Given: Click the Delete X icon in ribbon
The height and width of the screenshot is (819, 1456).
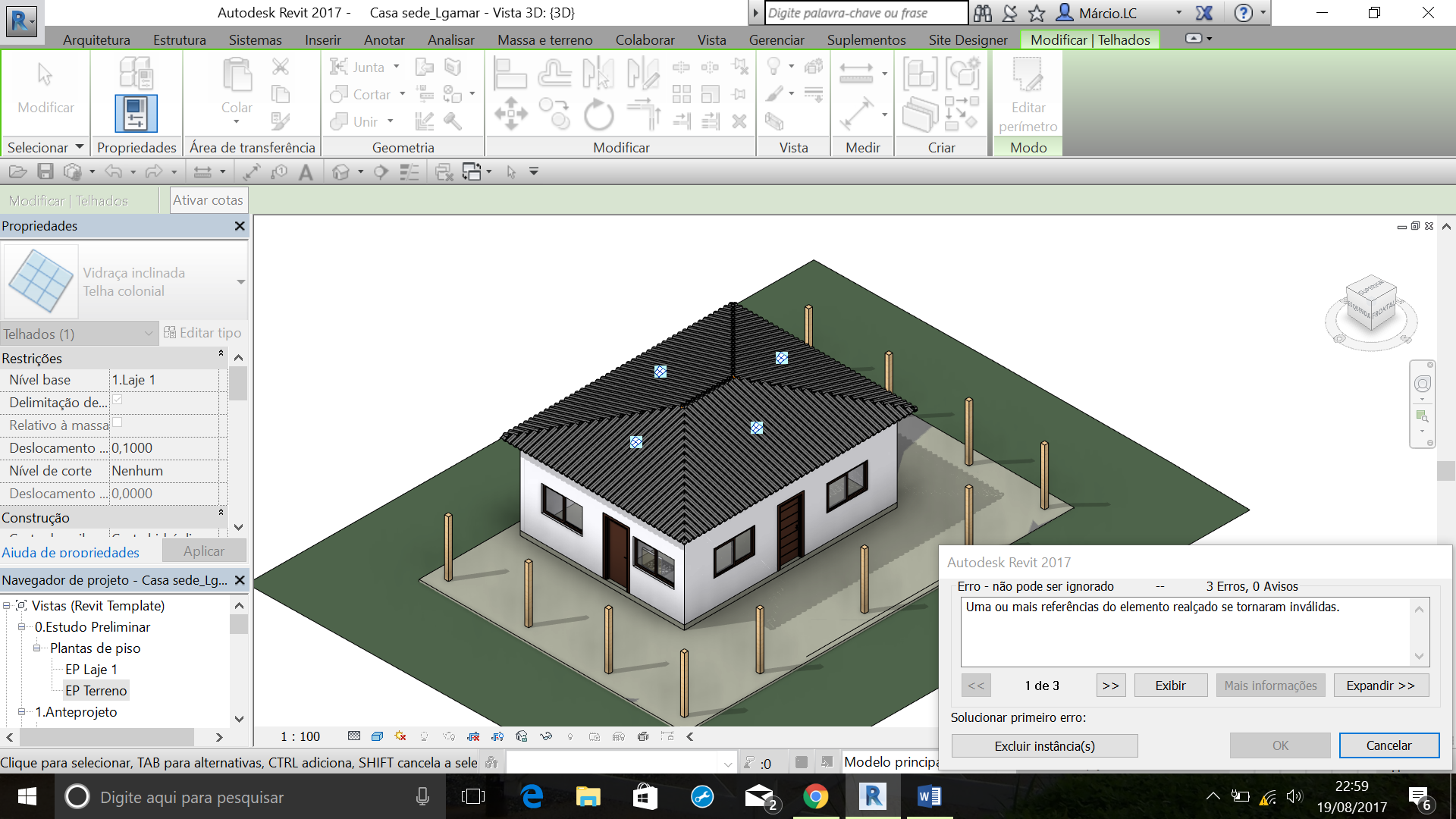Looking at the screenshot, I should click(x=739, y=121).
